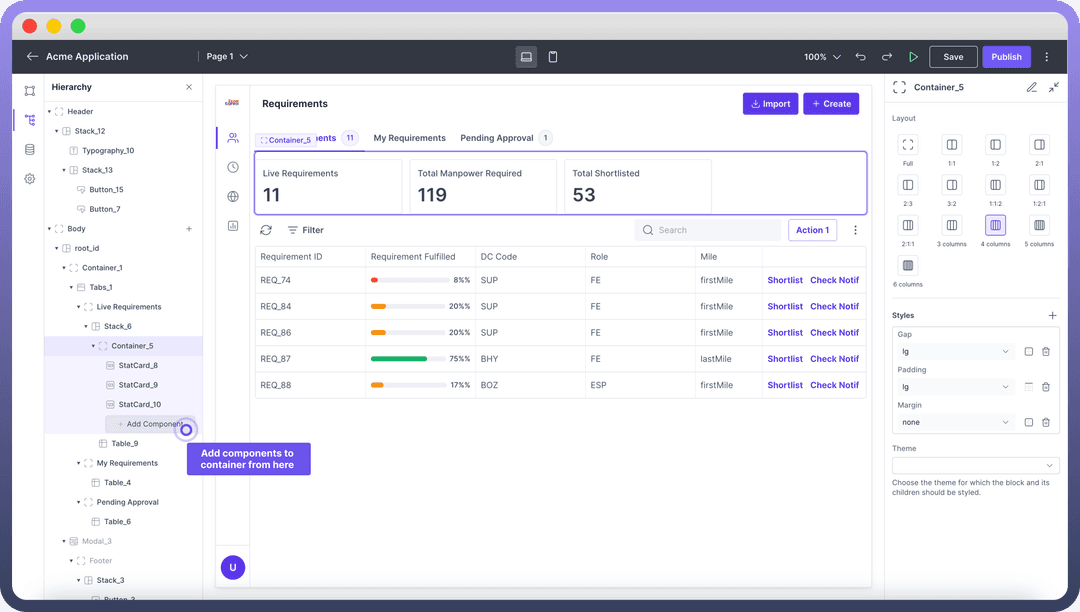The height and width of the screenshot is (612, 1080).
Task: Switch to mobile device preview icon
Action: [553, 57]
